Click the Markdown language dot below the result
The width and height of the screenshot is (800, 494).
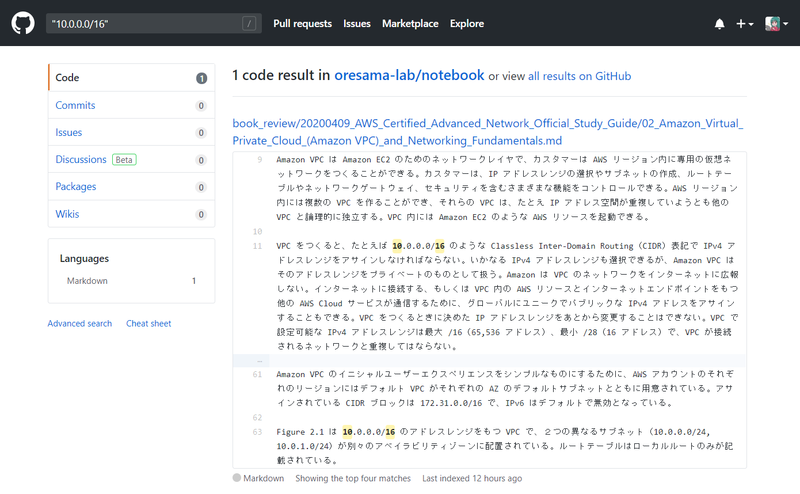coord(237,478)
